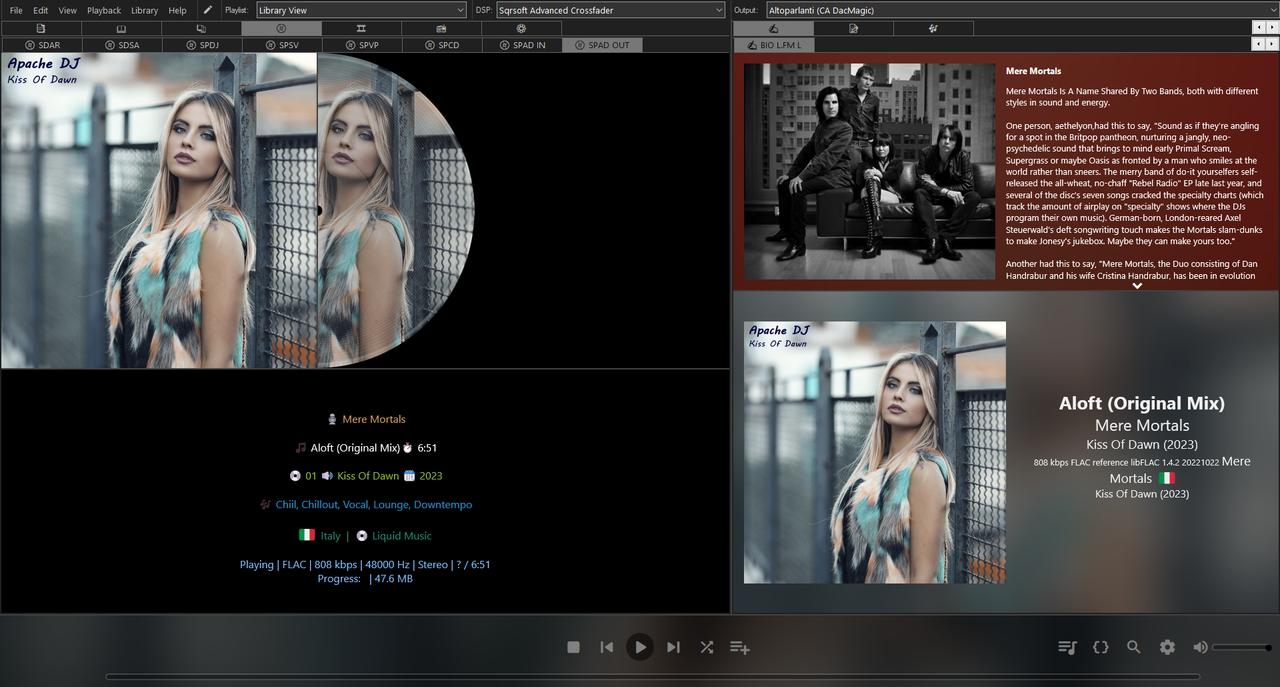Screen dimensions: 1280x687
Task: Open the DSP Sqrsoft Advanced Crossfader dropdown
Action: [x=610, y=10]
